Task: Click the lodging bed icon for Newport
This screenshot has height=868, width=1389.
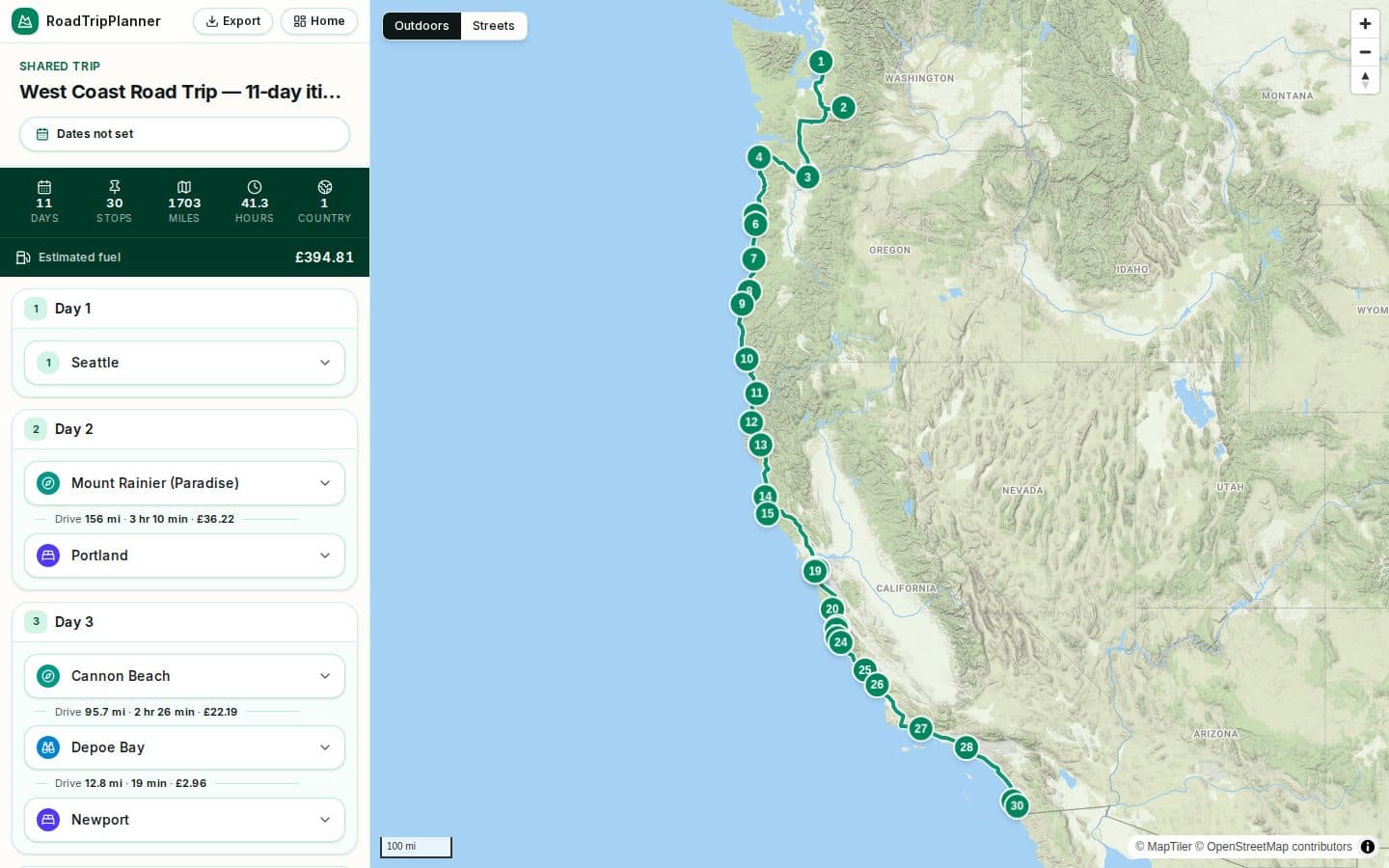Action: (48, 820)
